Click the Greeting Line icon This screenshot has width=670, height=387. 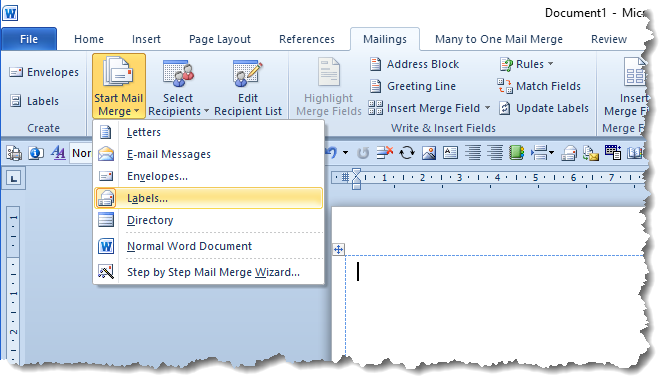pyautogui.click(x=375, y=86)
